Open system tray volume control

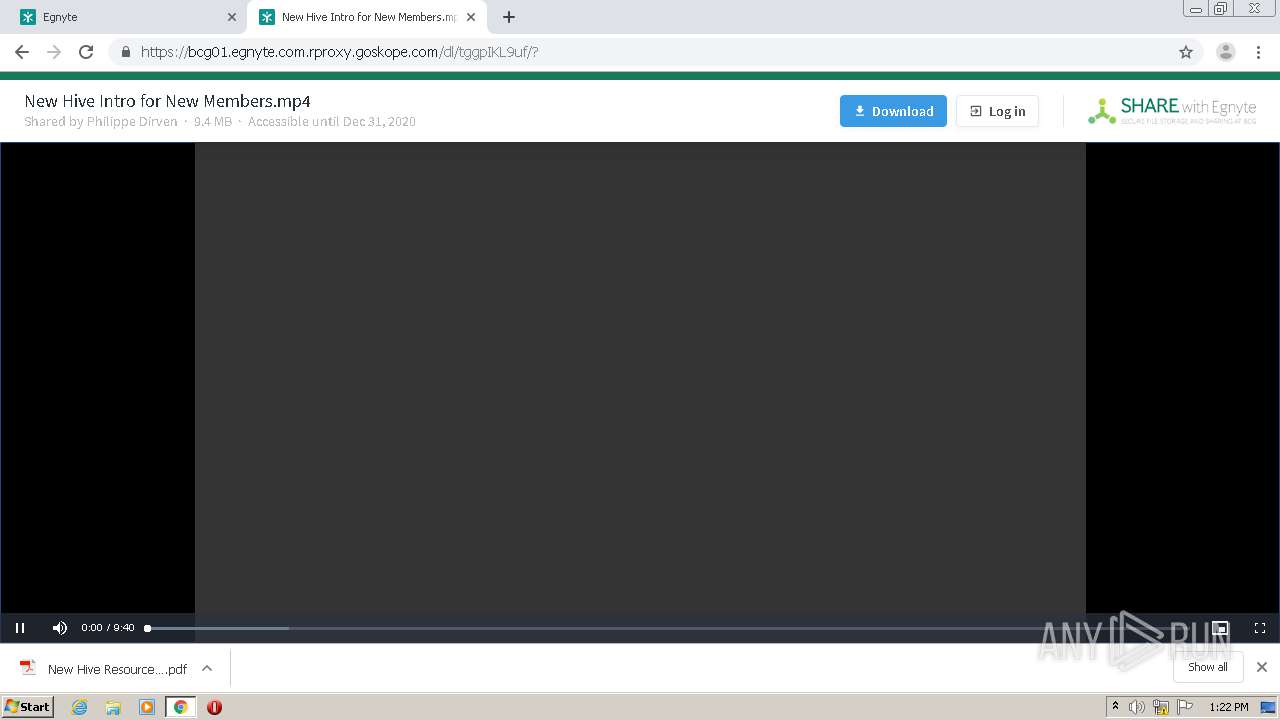1137,707
